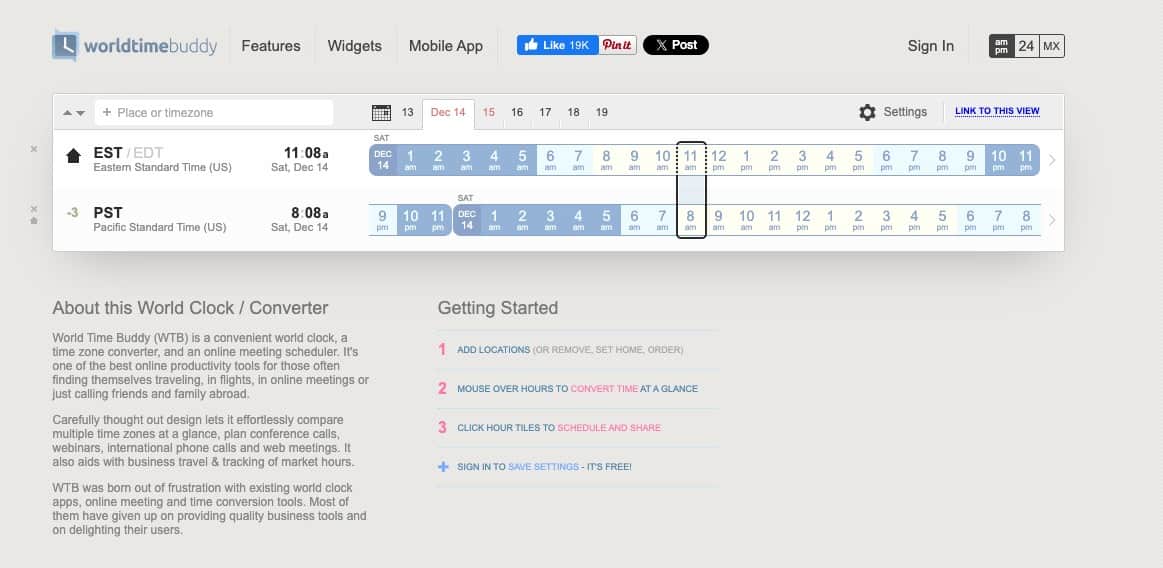Advance PST timeline with right chevron
The image size is (1163, 568).
tap(1052, 220)
